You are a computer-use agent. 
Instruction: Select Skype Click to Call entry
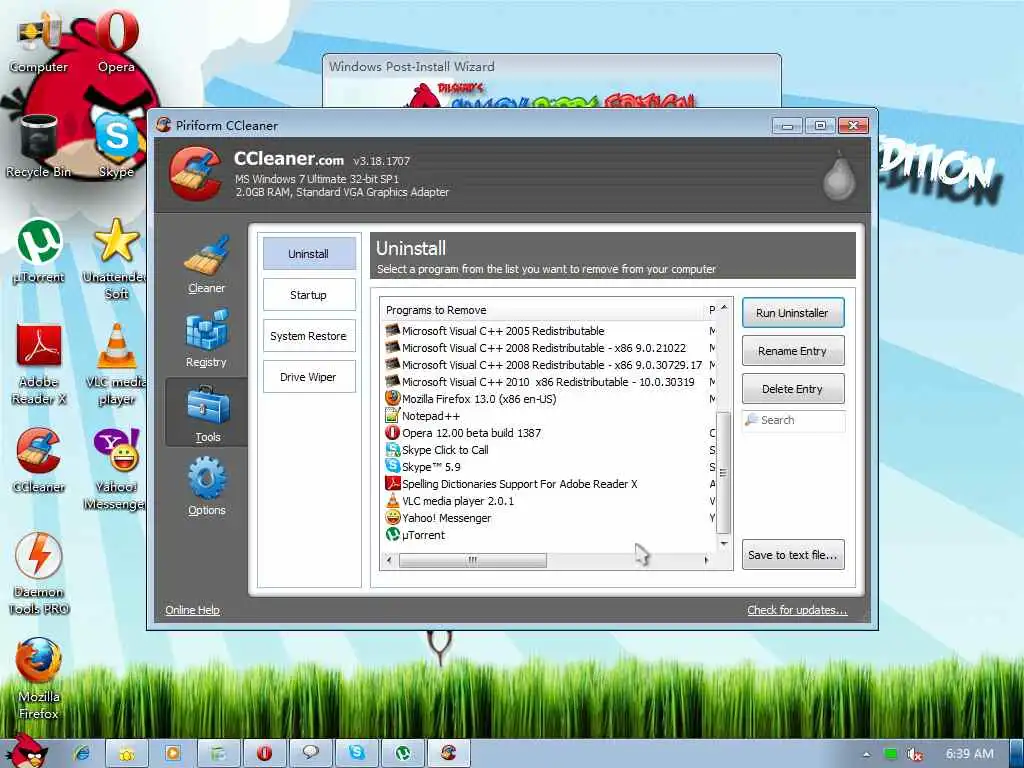pos(549,450)
